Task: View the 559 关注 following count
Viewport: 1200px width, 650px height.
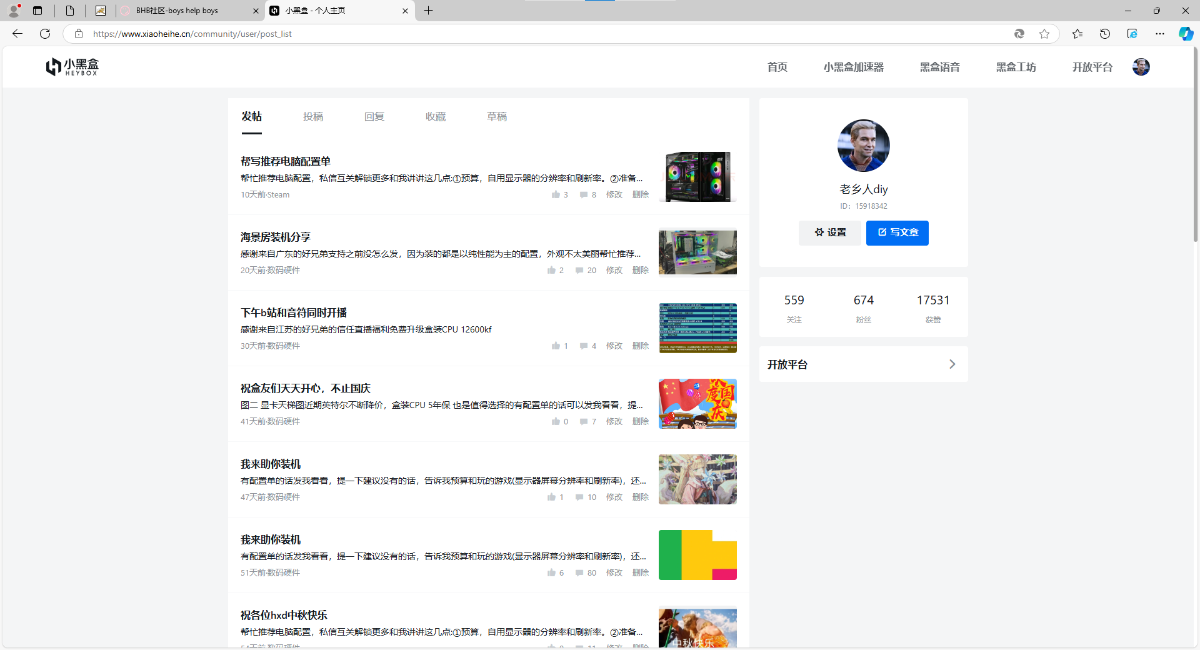Action: pos(794,309)
